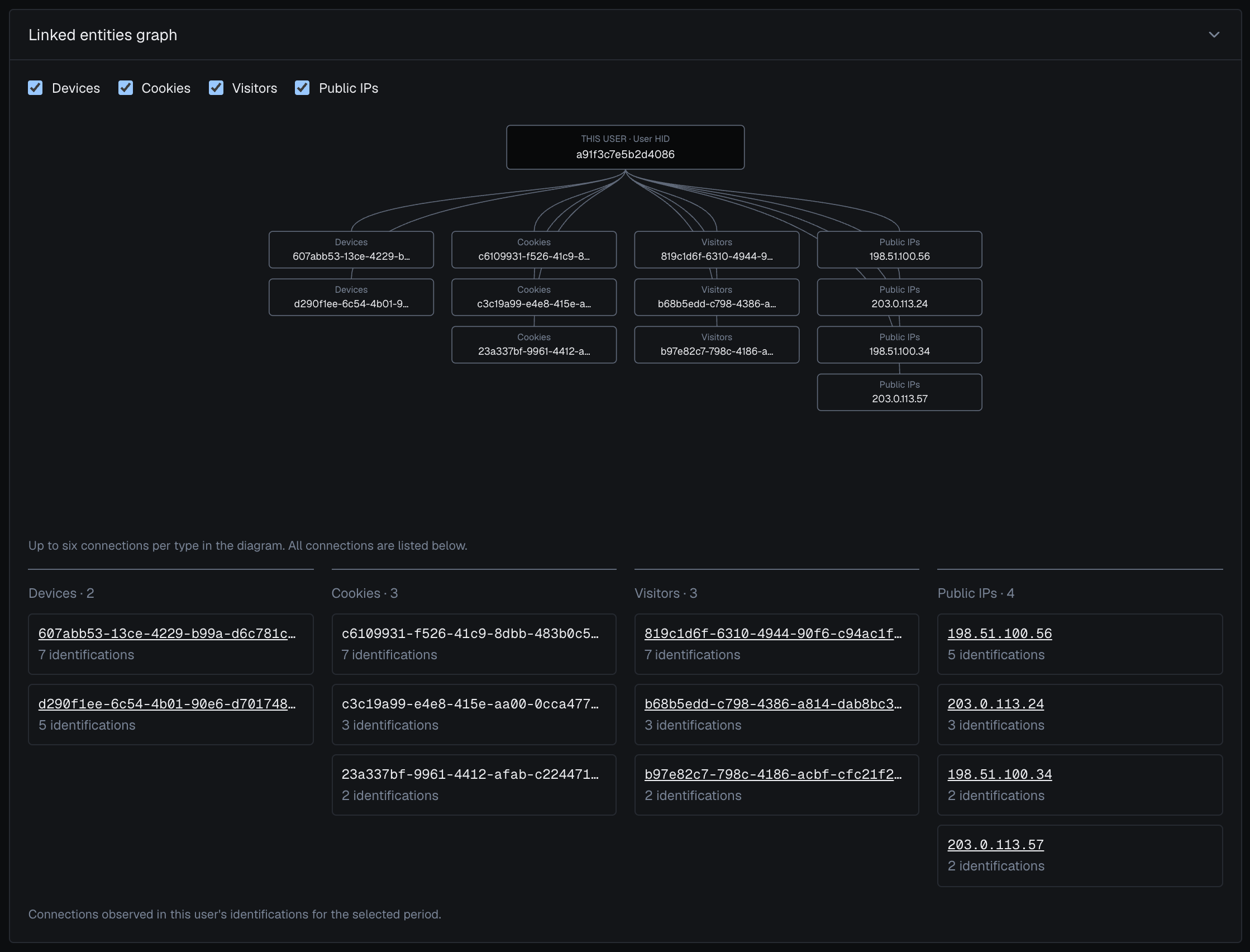
Task: Select cookie text c6109931-f526-41c9-8dbb in list
Action: (x=470, y=634)
